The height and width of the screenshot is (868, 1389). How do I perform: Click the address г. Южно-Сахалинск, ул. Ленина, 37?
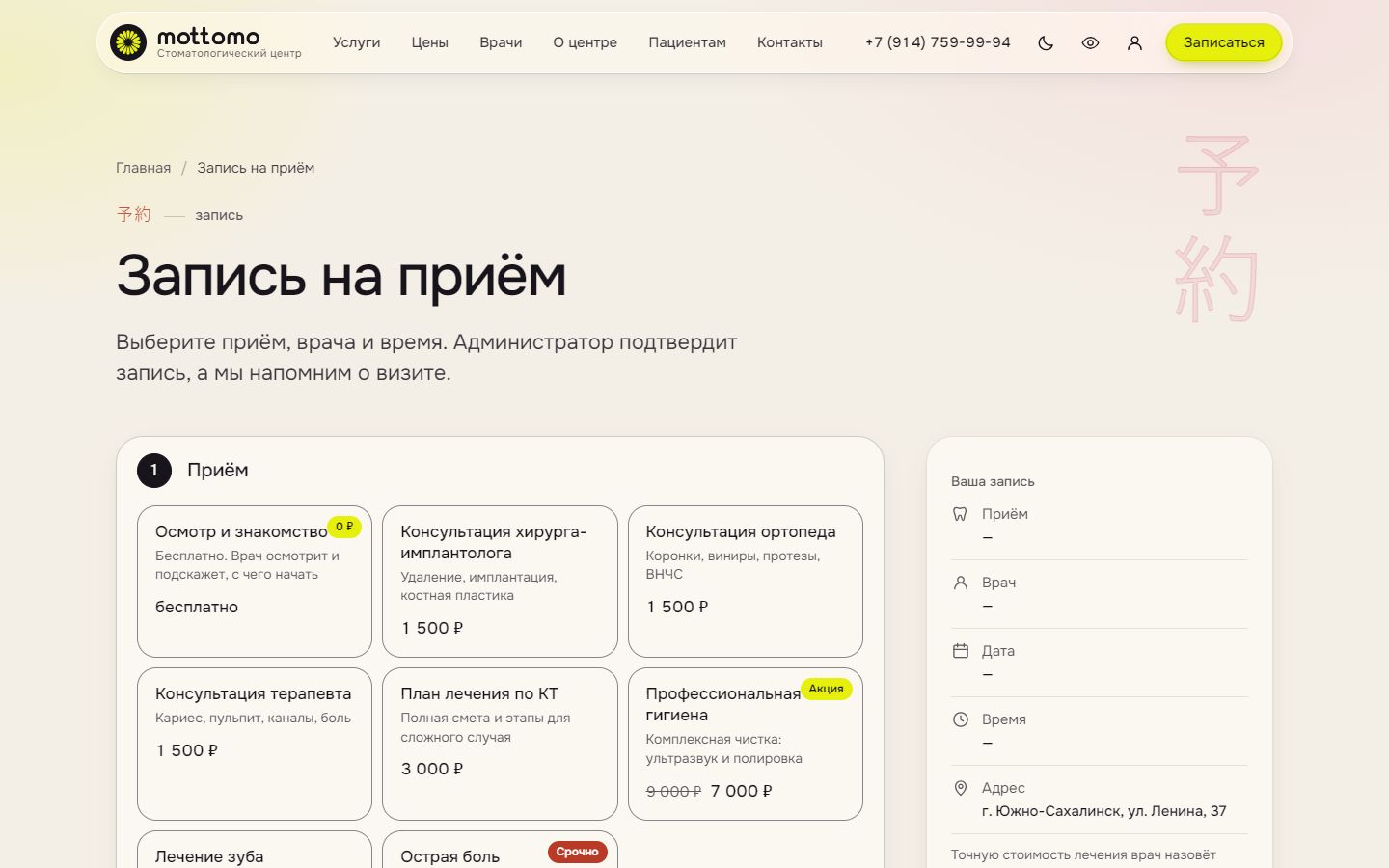tap(1103, 811)
